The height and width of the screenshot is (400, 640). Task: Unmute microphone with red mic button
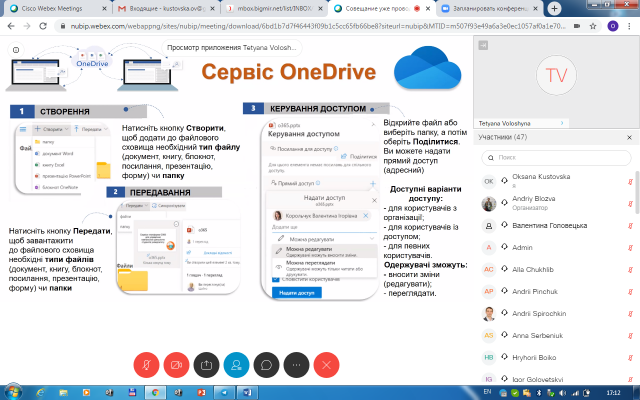146,365
